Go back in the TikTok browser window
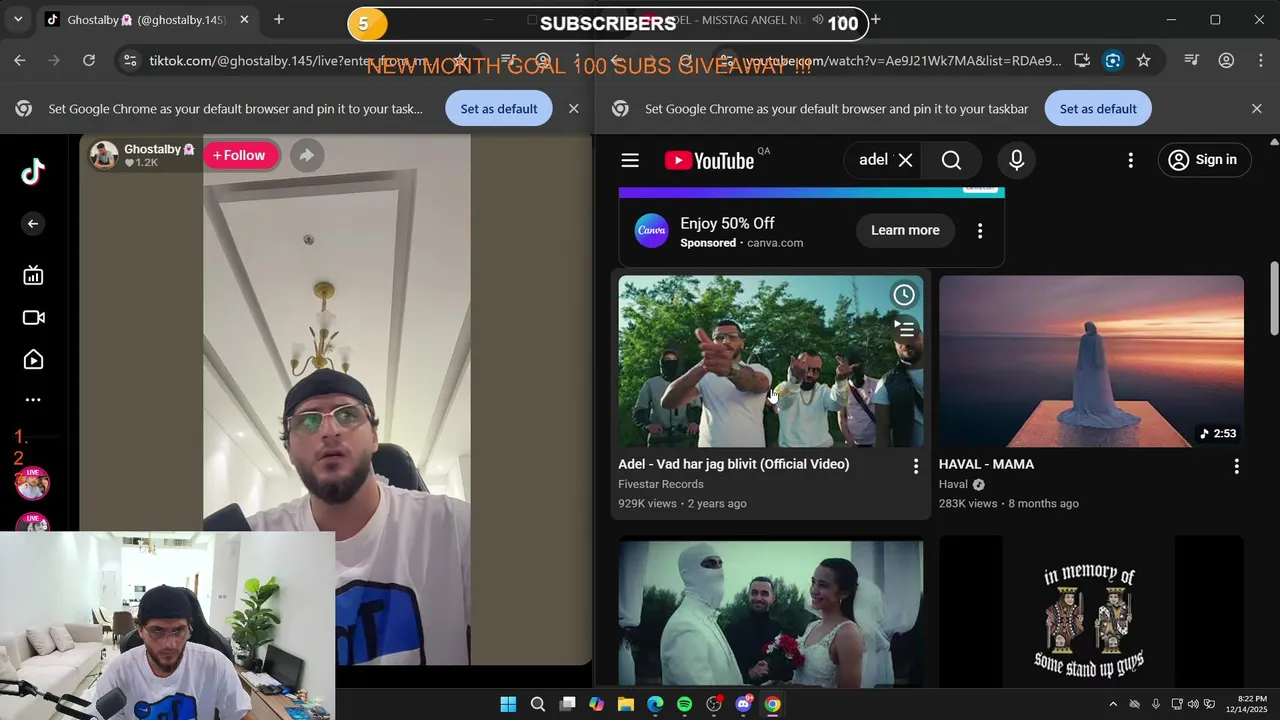 coord(20,61)
